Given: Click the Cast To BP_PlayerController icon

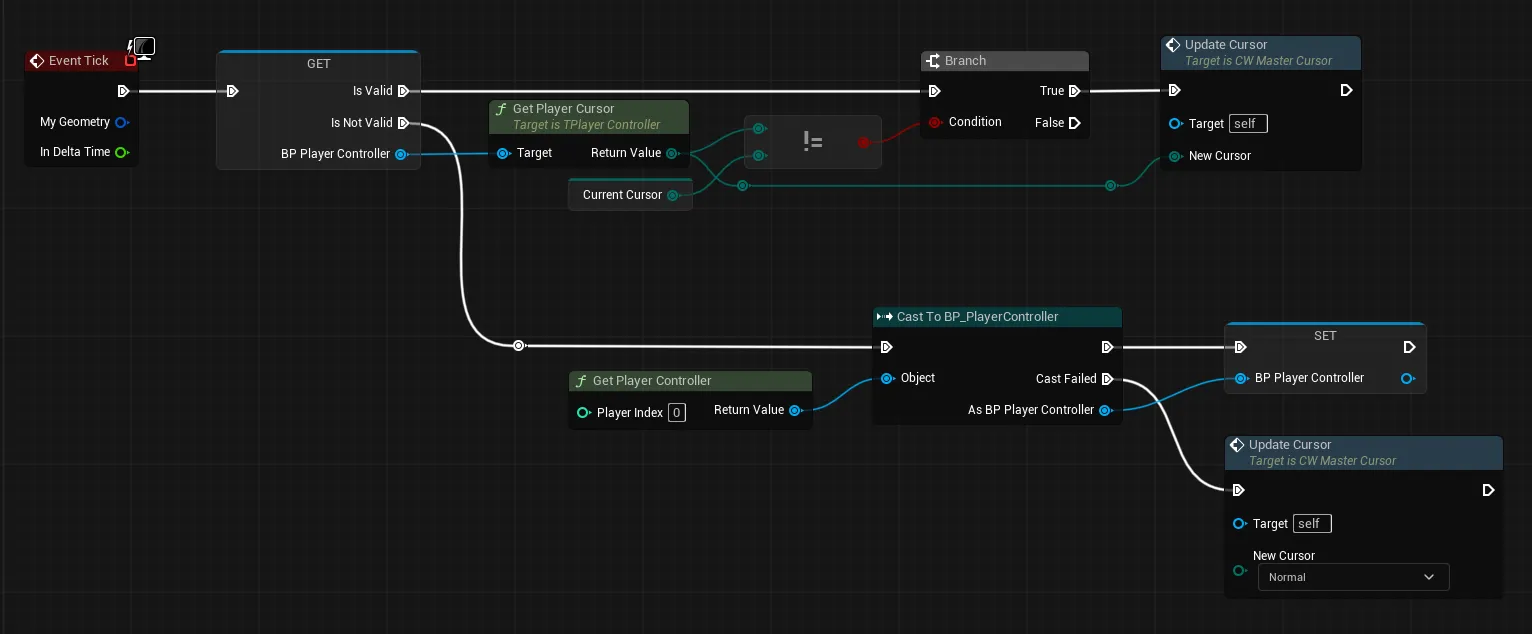Looking at the screenshot, I should pyautogui.click(x=884, y=317).
